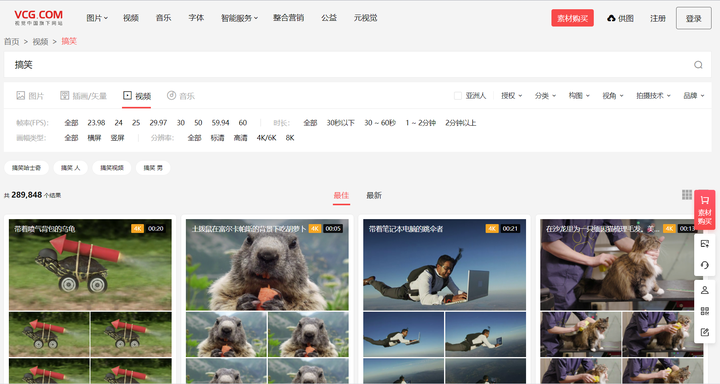
Task: Click the red 素材购买 header button
Action: (x=572, y=18)
